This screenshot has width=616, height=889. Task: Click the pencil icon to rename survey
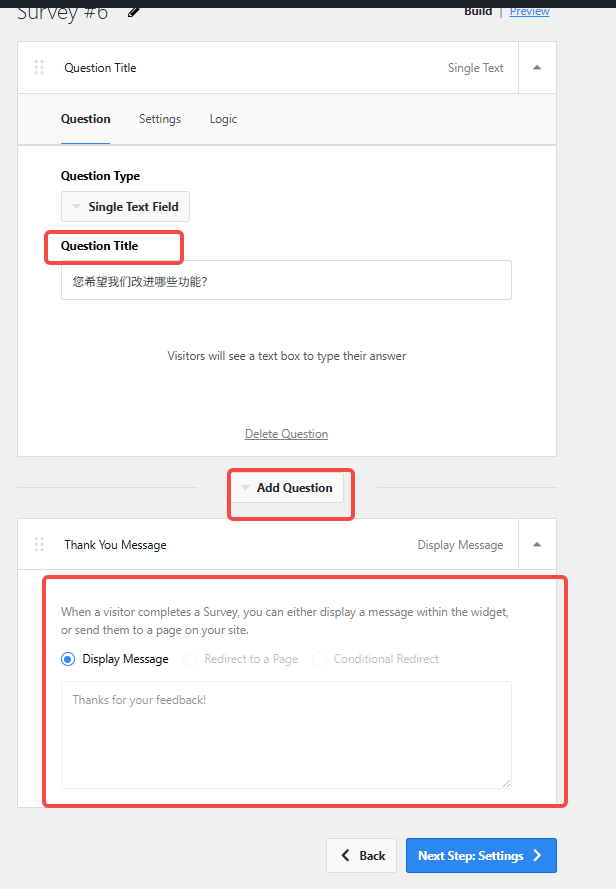click(134, 11)
